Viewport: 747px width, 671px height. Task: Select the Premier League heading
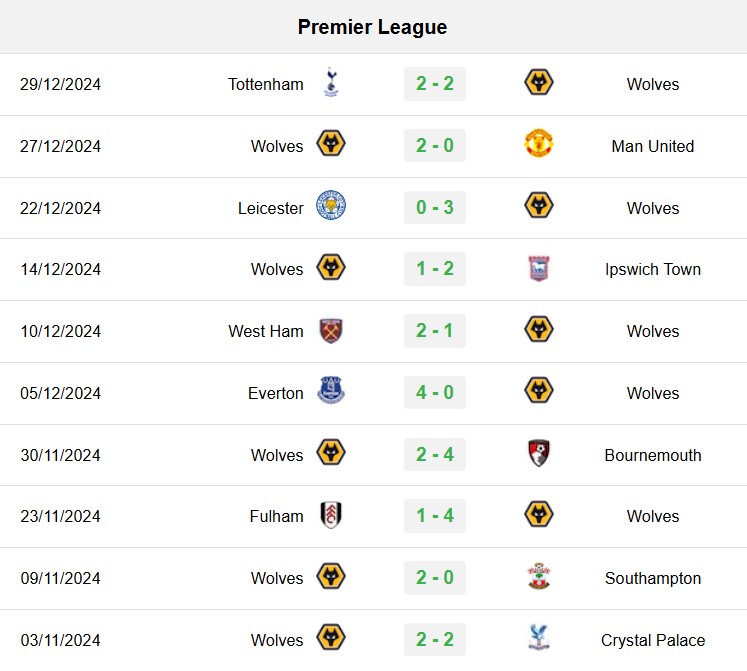click(x=373, y=27)
